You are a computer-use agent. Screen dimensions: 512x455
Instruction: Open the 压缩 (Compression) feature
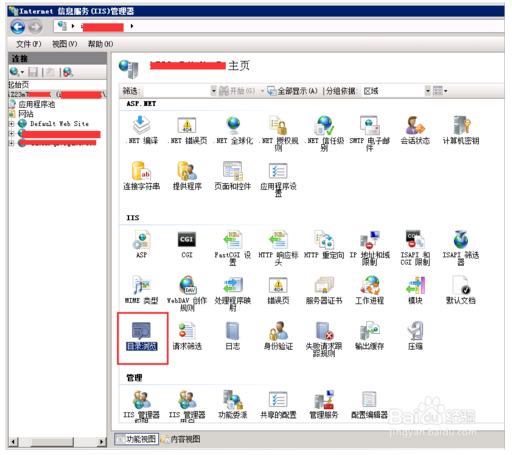[x=415, y=336]
